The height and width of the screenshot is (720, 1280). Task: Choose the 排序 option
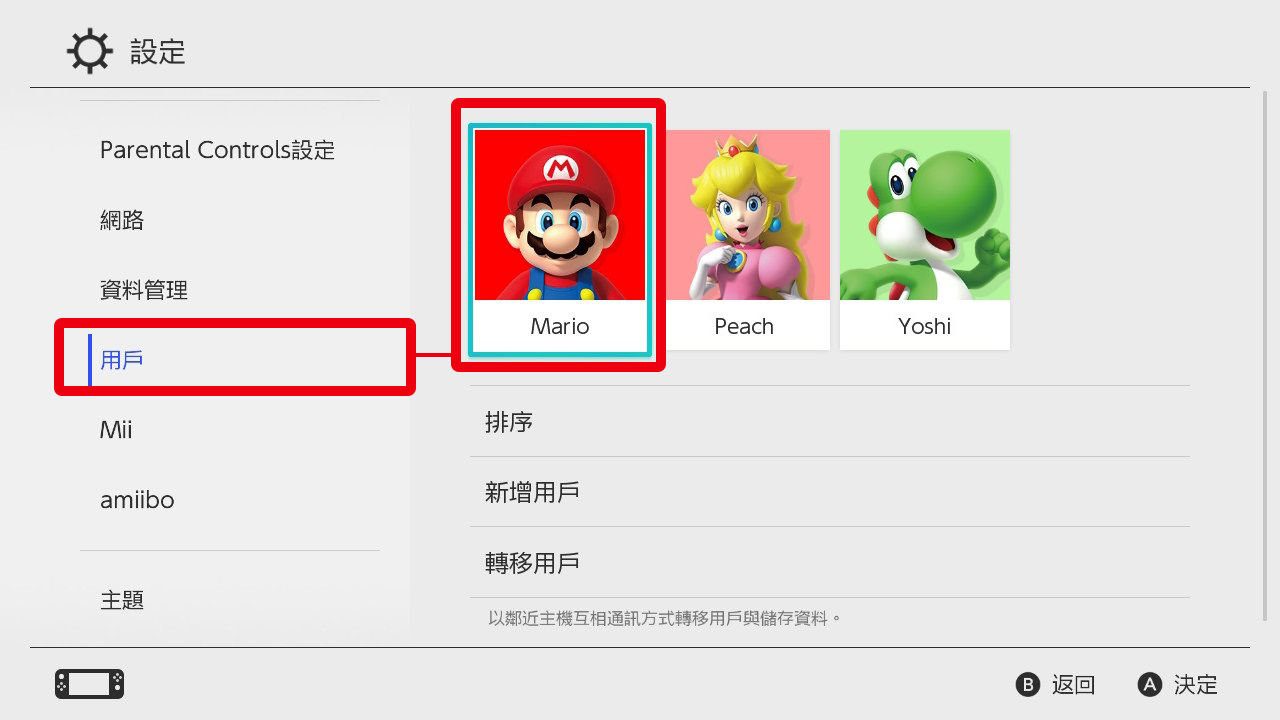coord(830,422)
